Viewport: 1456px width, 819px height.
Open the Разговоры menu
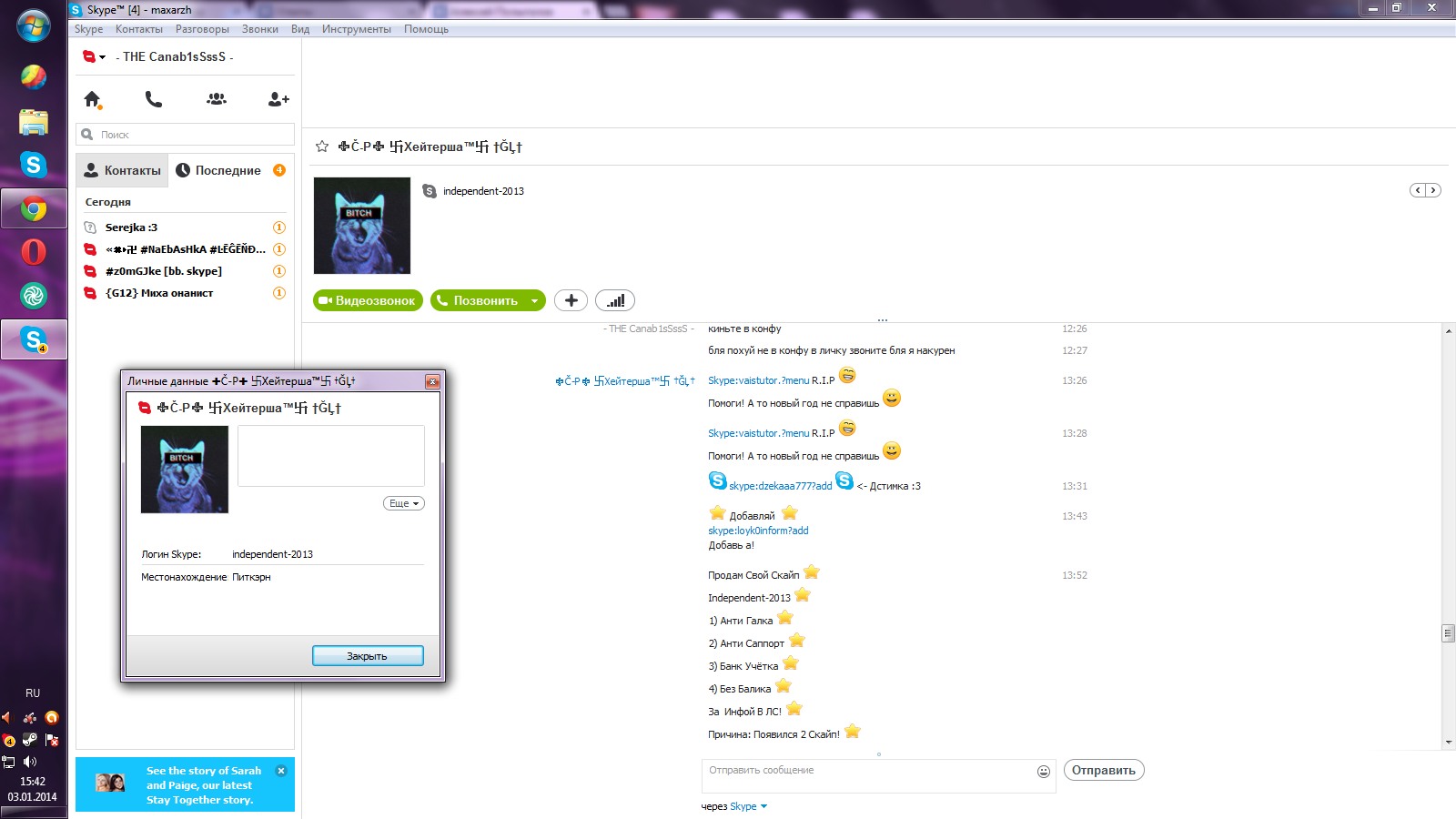coord(202,29)
